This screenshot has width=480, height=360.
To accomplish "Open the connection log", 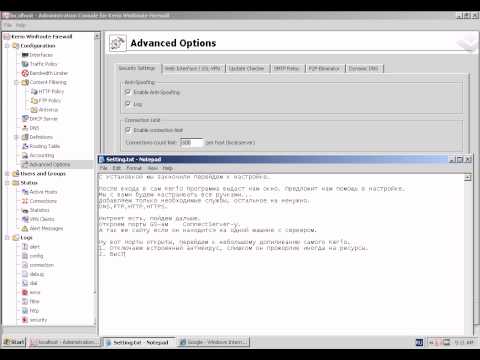I will point(38,265).
